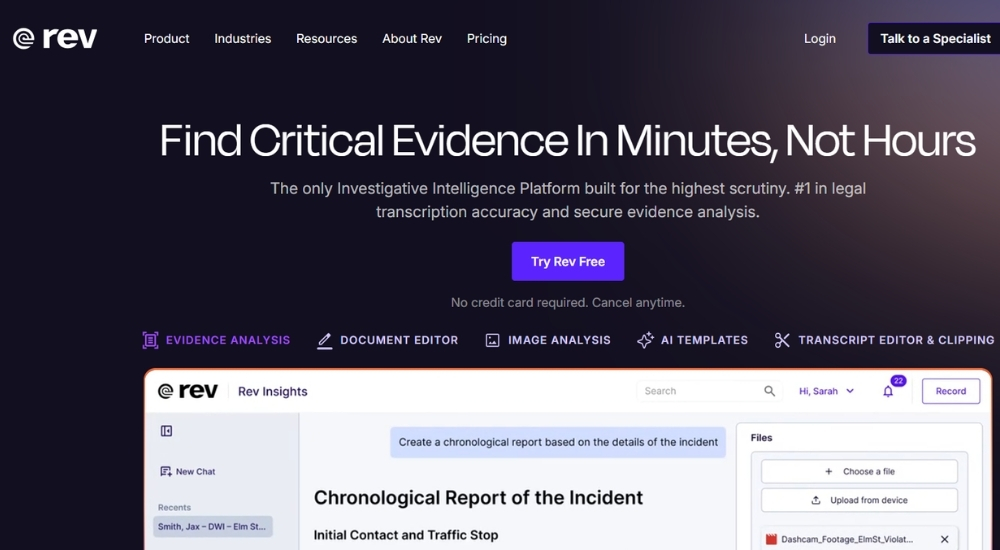Click the Image Analysis picture icon

(x=492, y=340)
